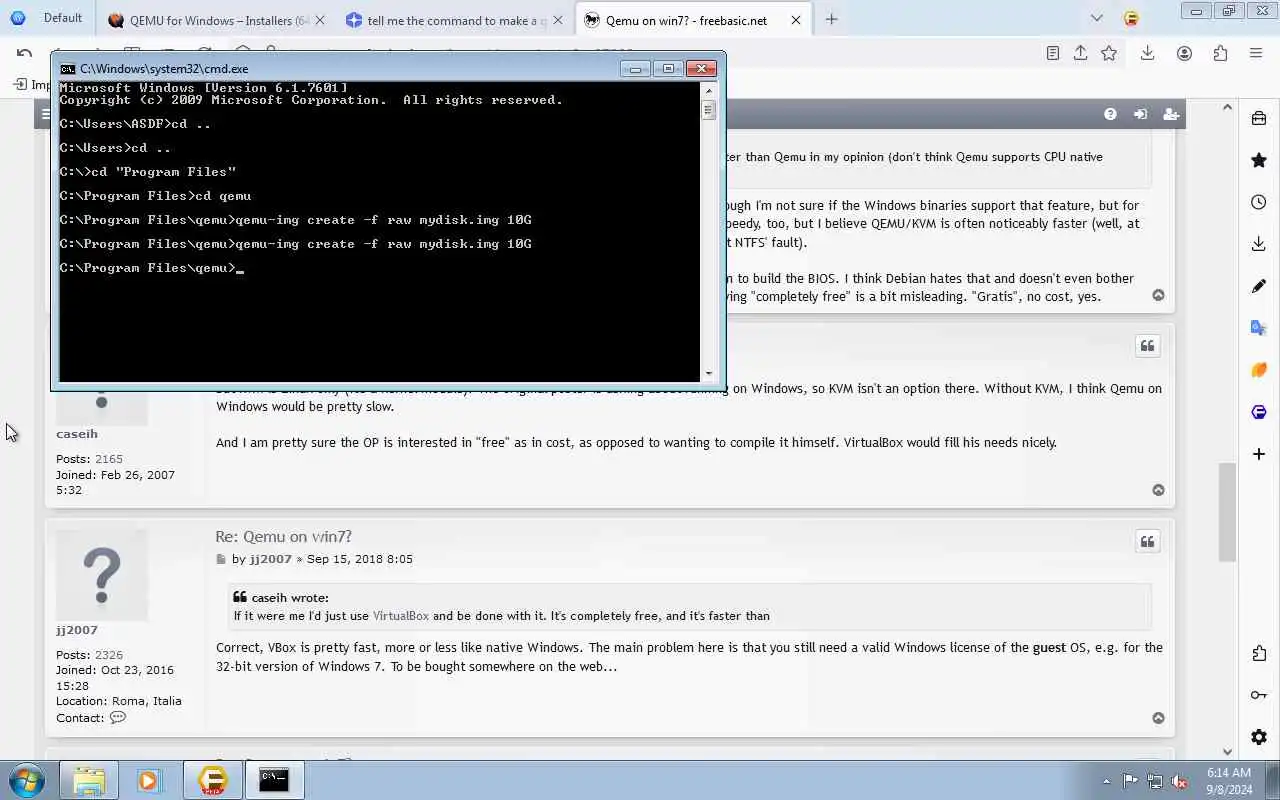Click the purple hexagon icon in the sidebar
1280x800 pixels.
click(1259, 412)
